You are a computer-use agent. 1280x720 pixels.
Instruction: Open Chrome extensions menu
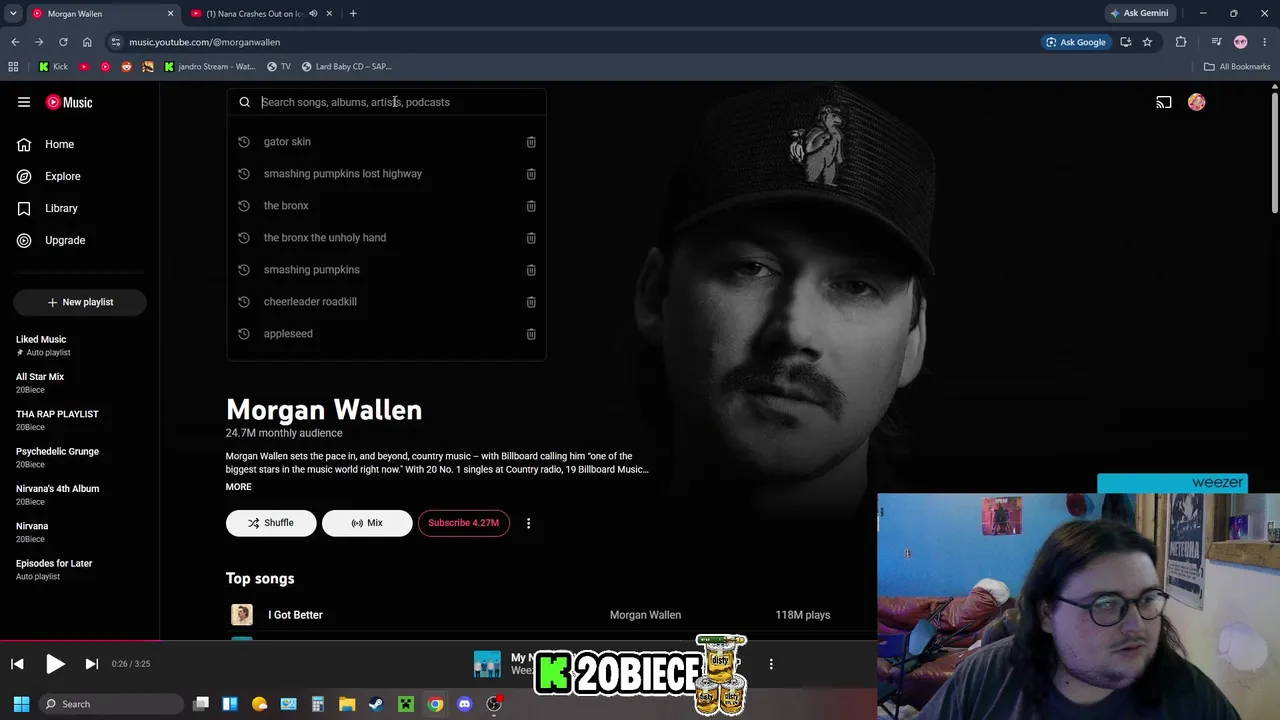(x=1181, y=42)
